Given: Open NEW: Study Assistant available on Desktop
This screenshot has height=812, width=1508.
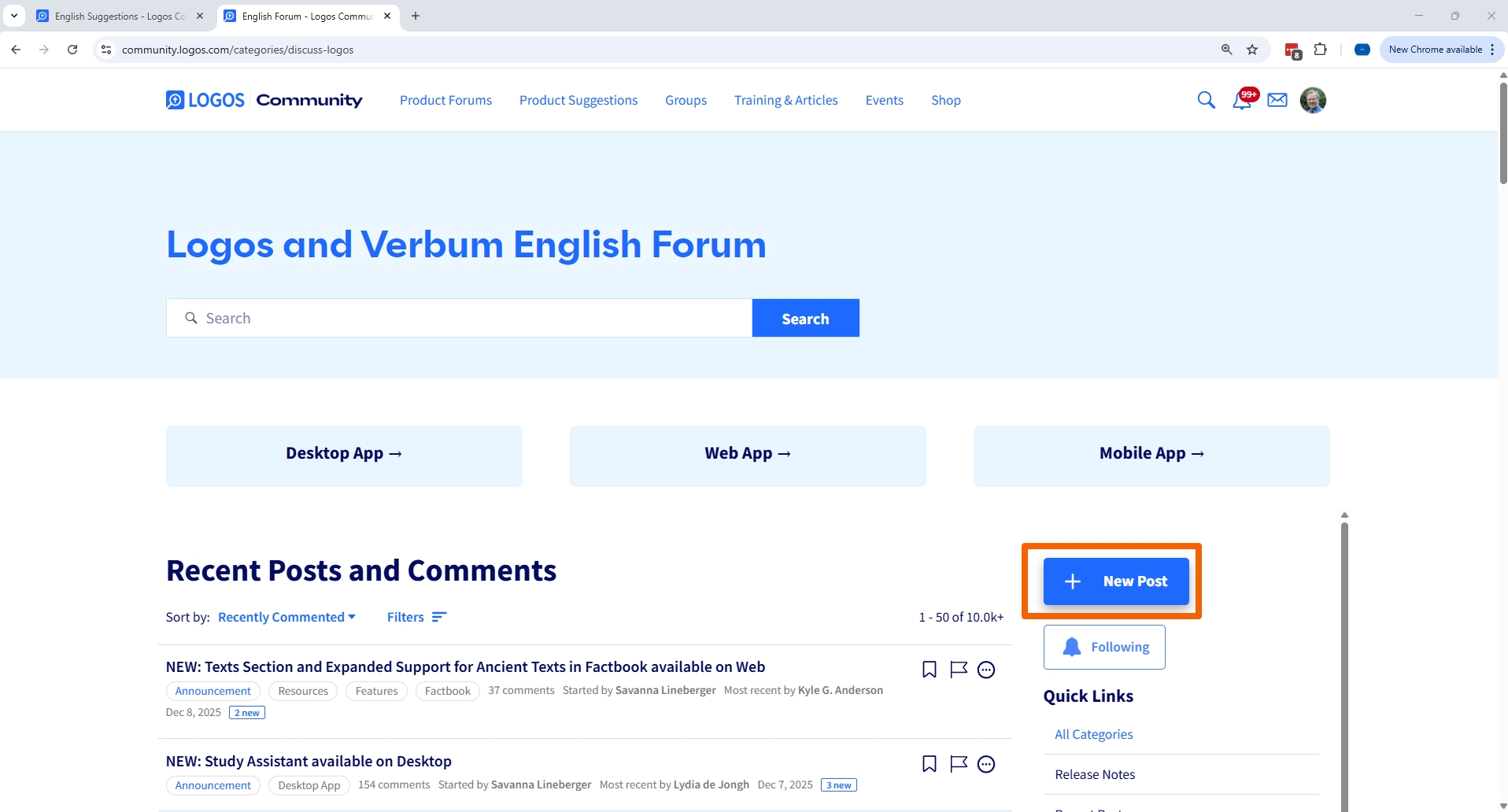Looking at the screenshot, I should click(x=309, y=761).
